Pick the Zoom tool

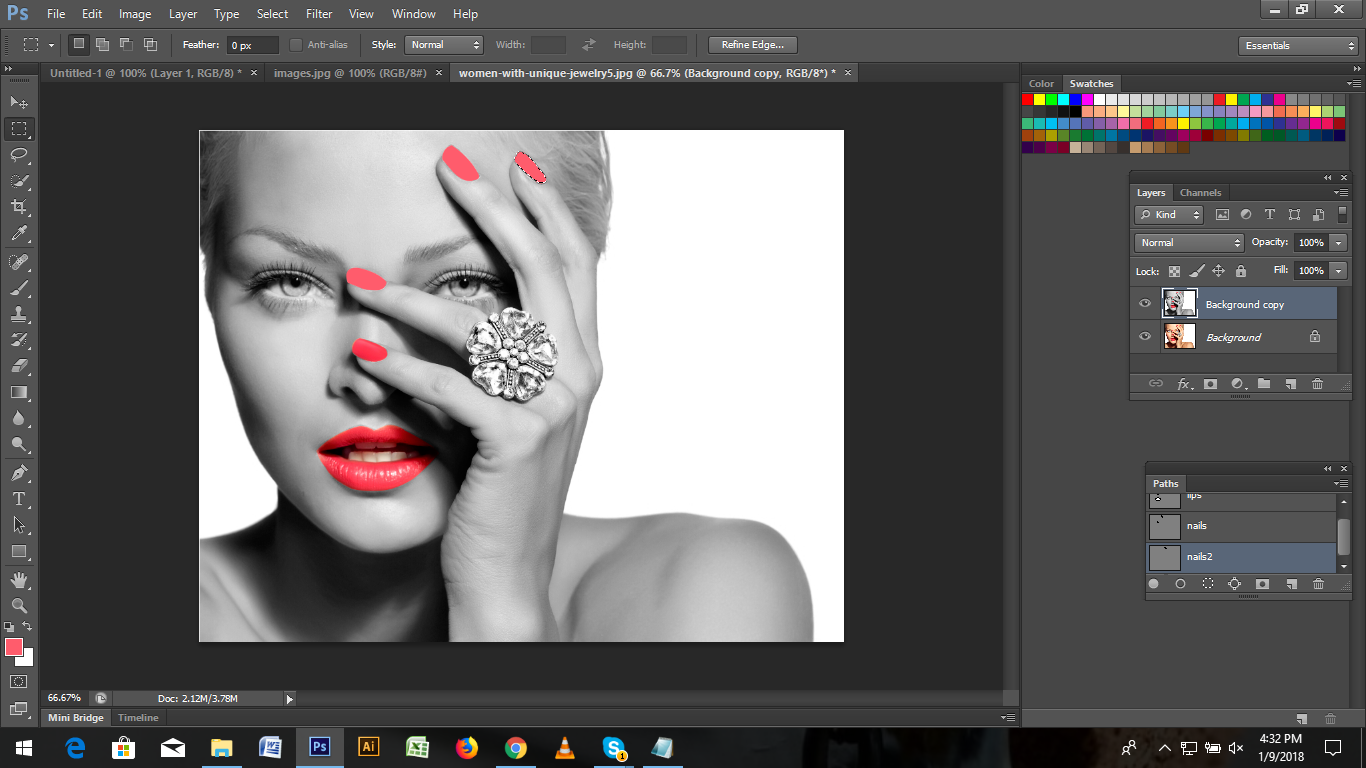pyautogui.click(x=19, y=605)
